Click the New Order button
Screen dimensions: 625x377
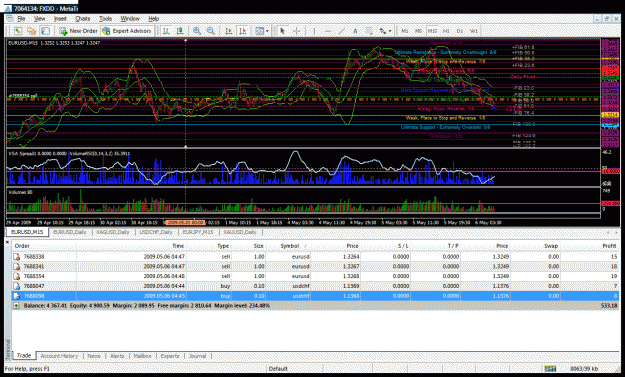pyautogui.click(x=78, y=31)
